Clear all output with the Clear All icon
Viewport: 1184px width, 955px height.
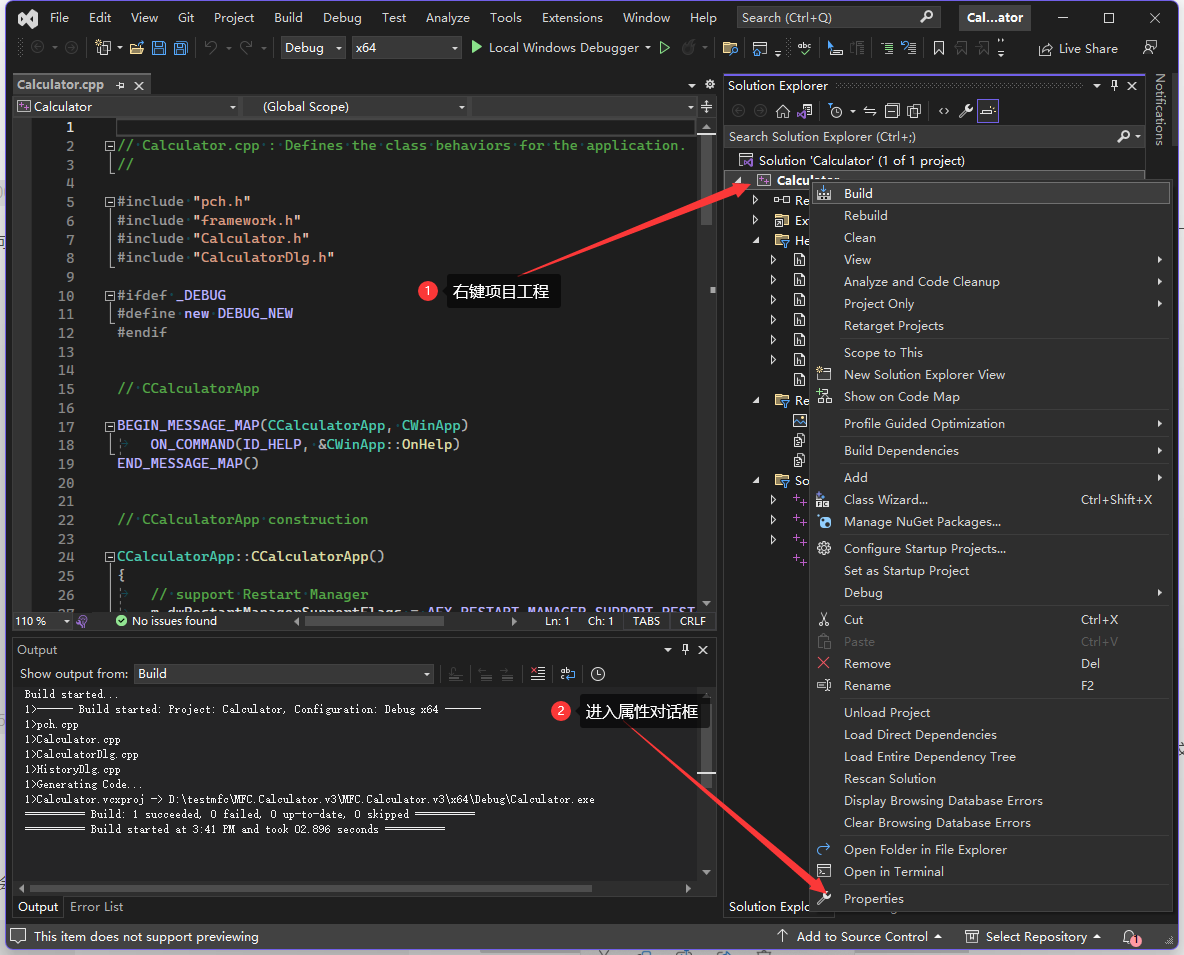tap(538, 674)
